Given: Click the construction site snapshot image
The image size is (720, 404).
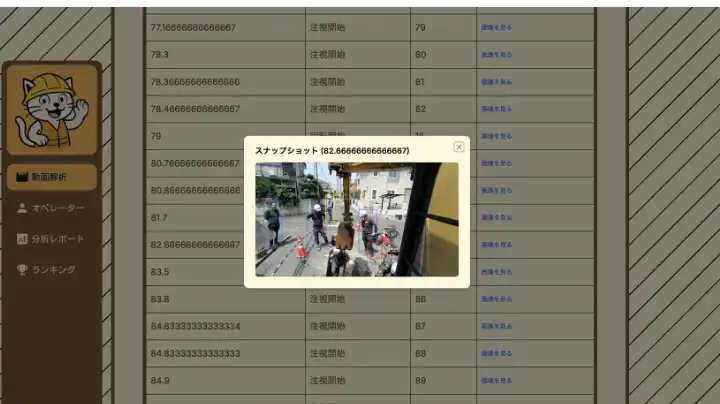Looking at the screenshot, I should (x=356, y=219).
